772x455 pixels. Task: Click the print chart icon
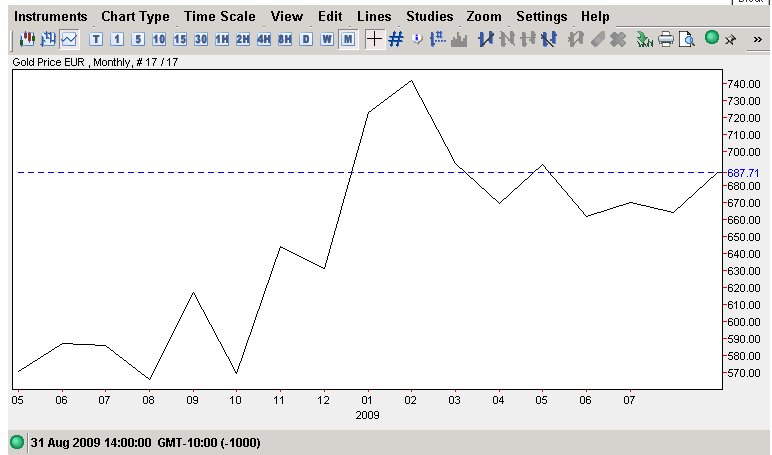tap(665, 39)
